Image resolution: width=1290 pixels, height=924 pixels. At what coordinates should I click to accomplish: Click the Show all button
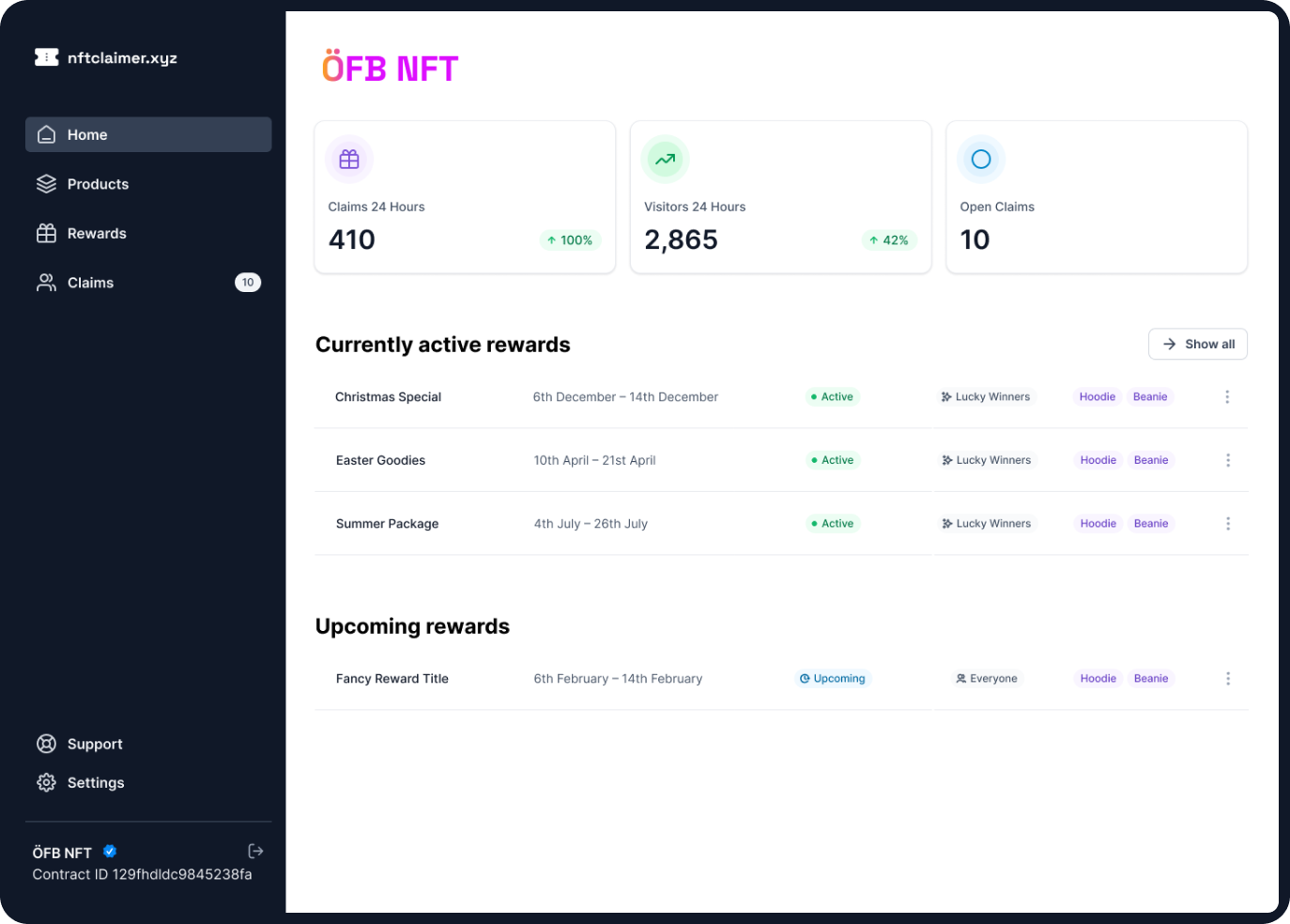[1198, 344]
